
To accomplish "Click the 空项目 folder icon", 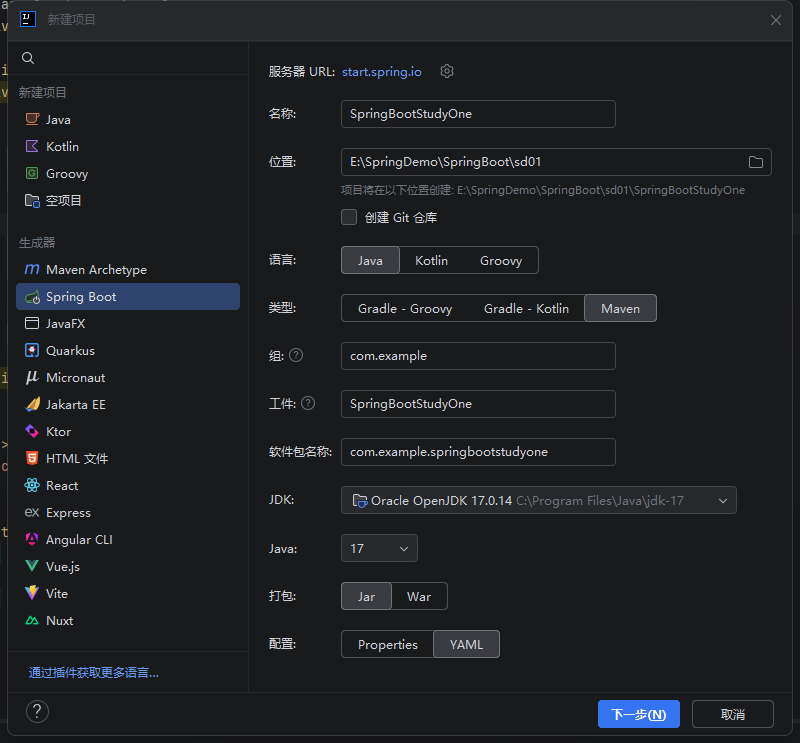I will point(32,201).
